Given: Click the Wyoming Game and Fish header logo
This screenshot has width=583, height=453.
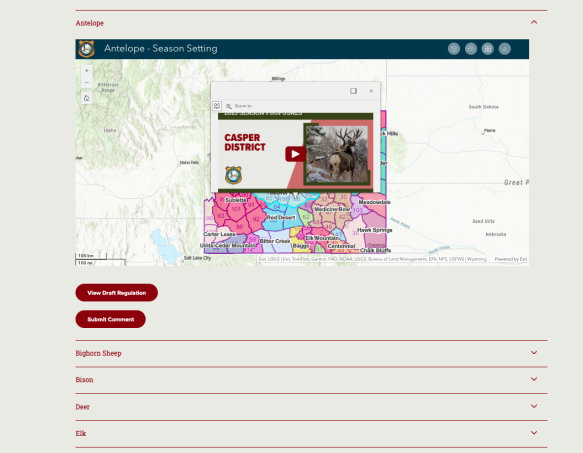Looking at the screenshot, I should pos(86,49).
